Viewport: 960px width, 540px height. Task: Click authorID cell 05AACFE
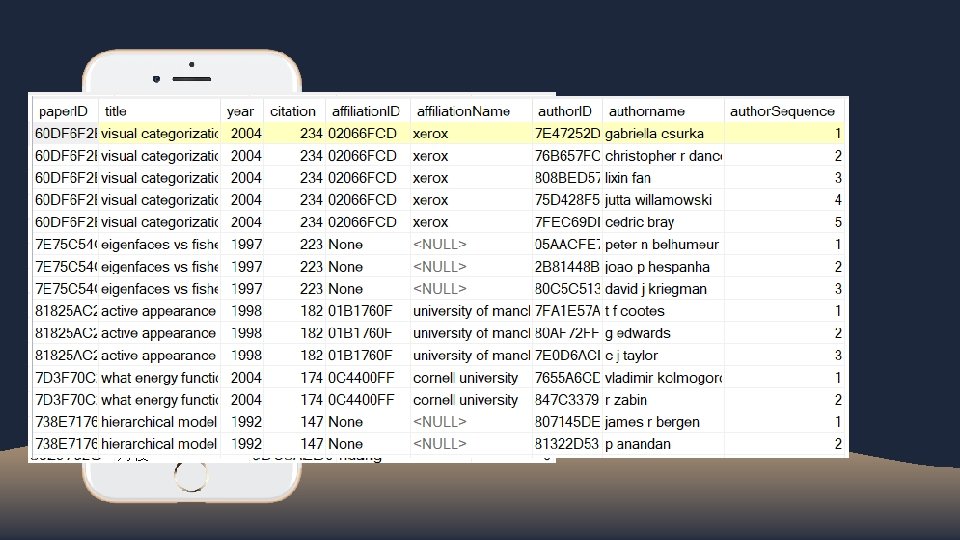pyautogui.click(x=568, y=244)
